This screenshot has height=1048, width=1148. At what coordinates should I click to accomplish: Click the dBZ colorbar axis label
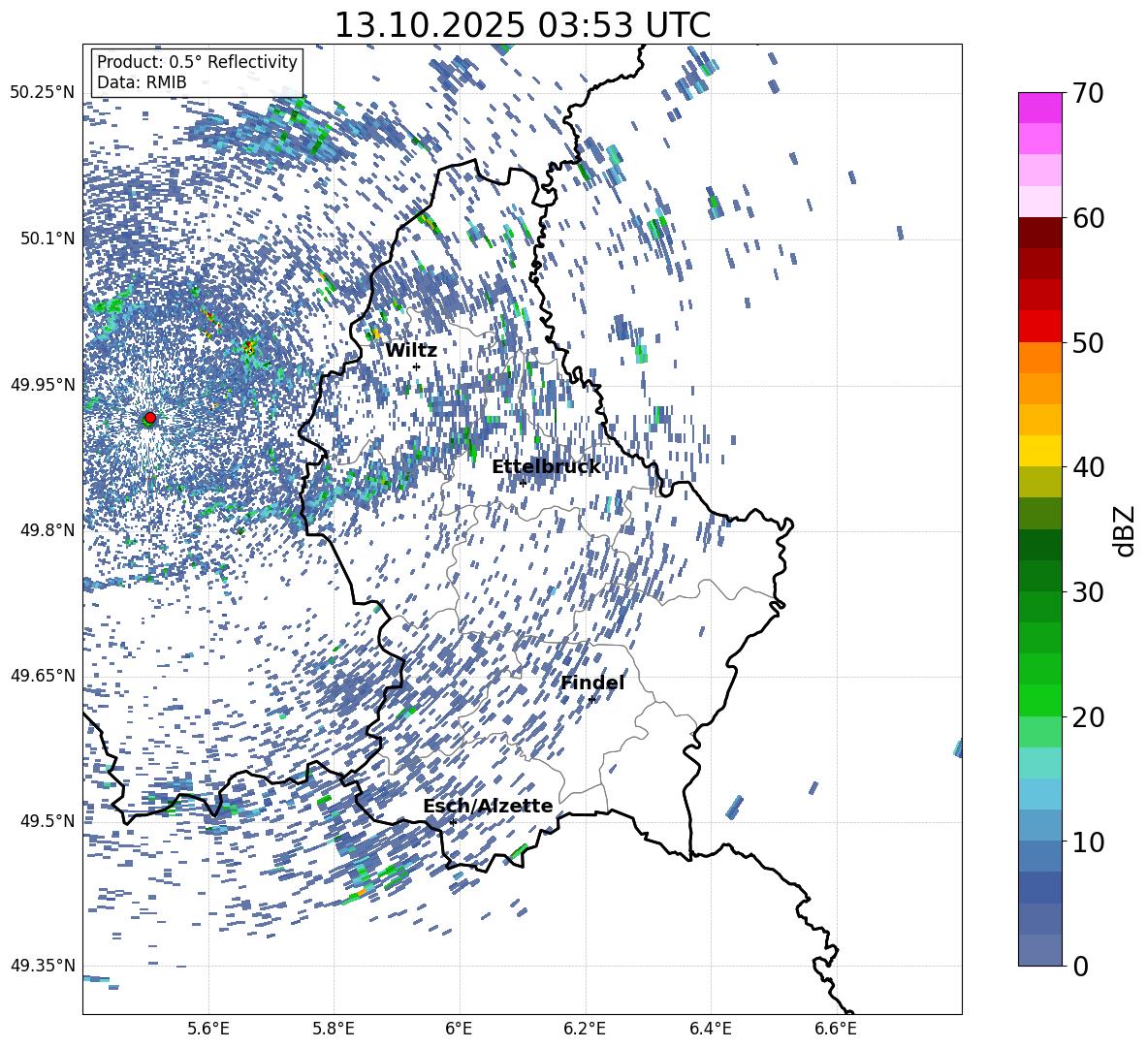pyautogui.click(x=1126, y=530)
